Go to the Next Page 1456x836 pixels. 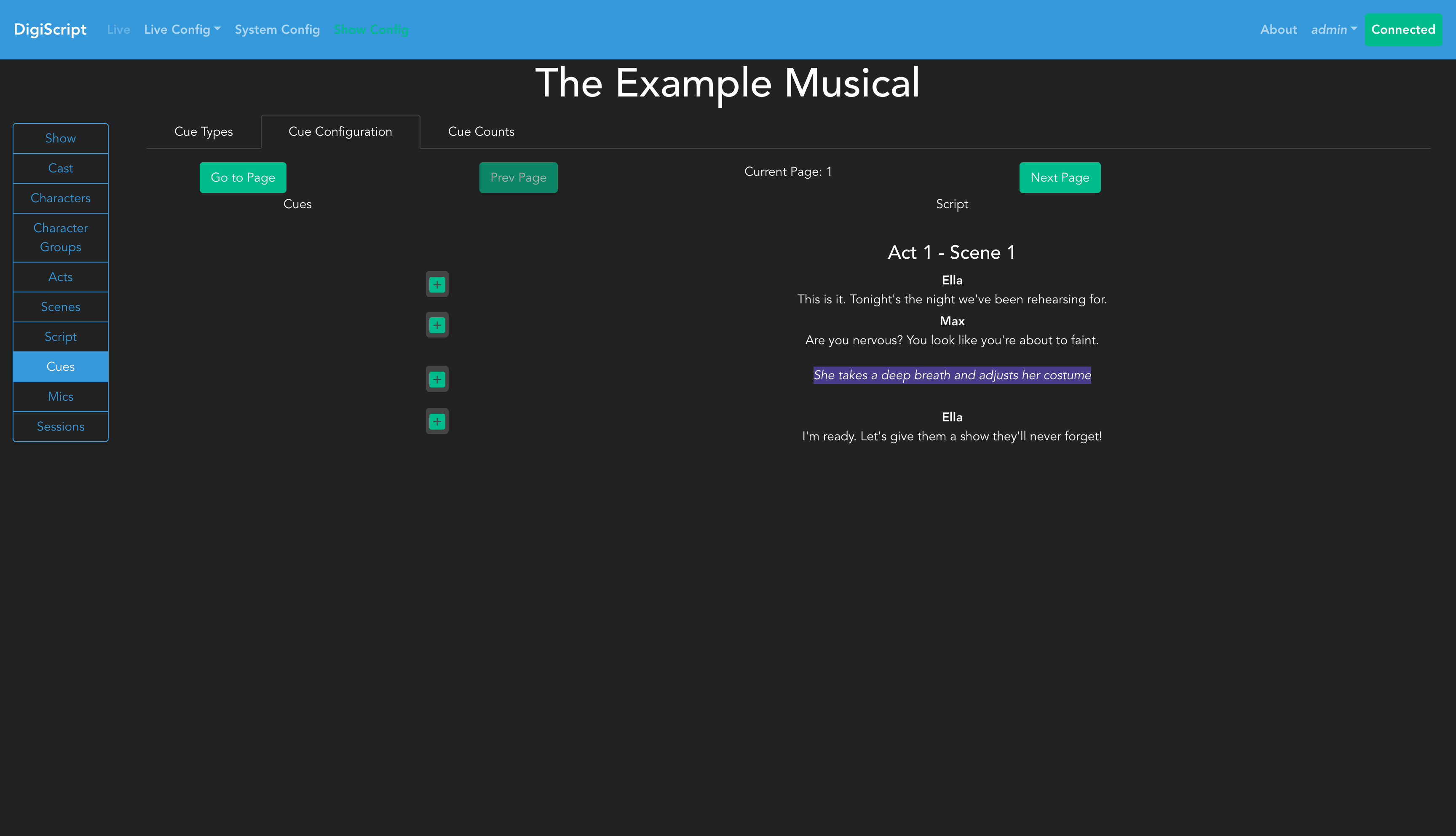coord(1059,177)
